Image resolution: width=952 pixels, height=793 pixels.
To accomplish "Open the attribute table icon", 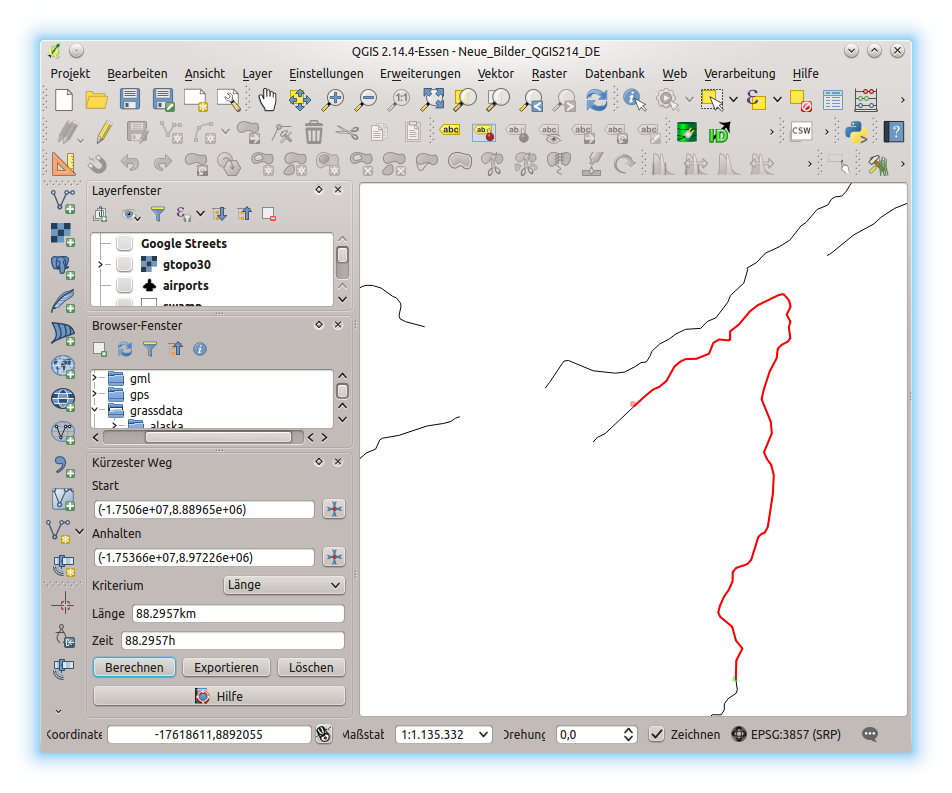I will tap(833, 99).
